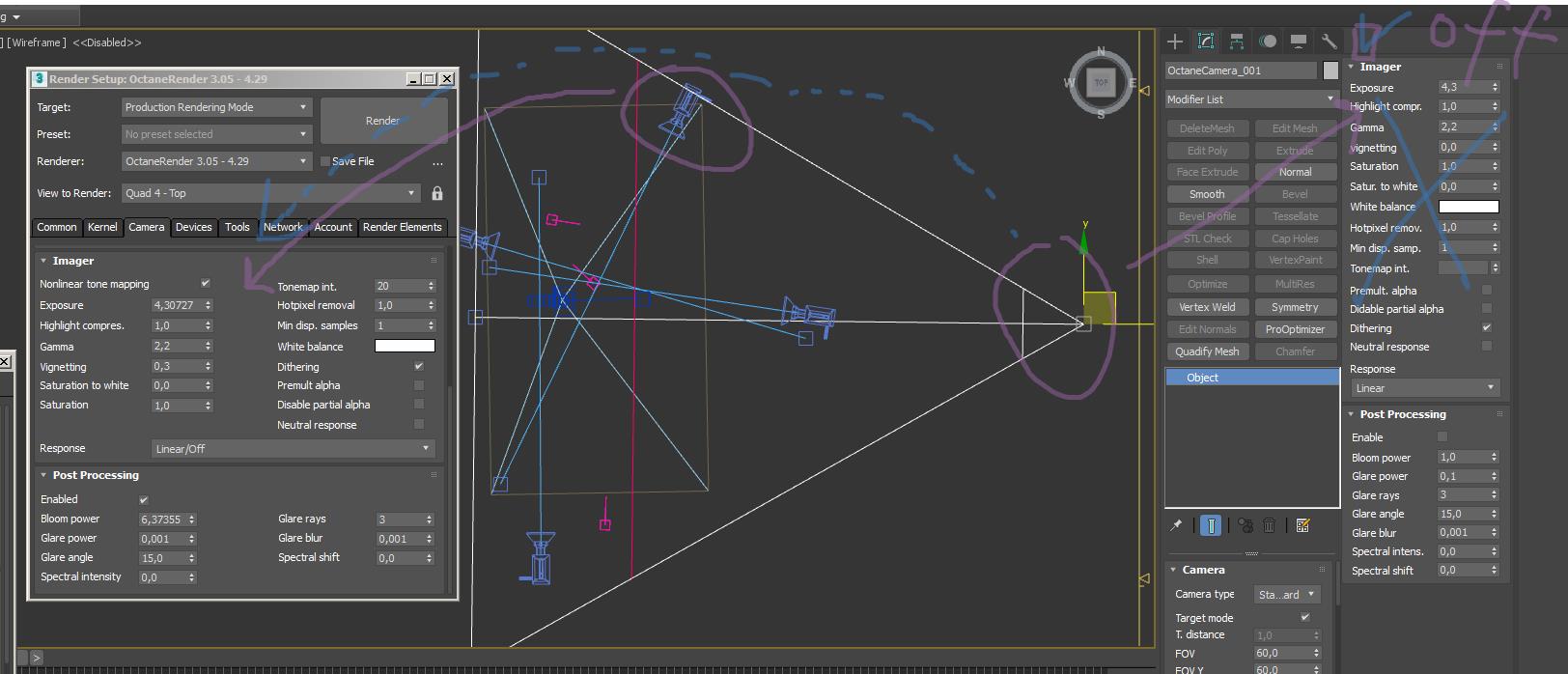Open the Modifier List dropdown
This screenshot has width=1568, height=674.
(1251, 99)
